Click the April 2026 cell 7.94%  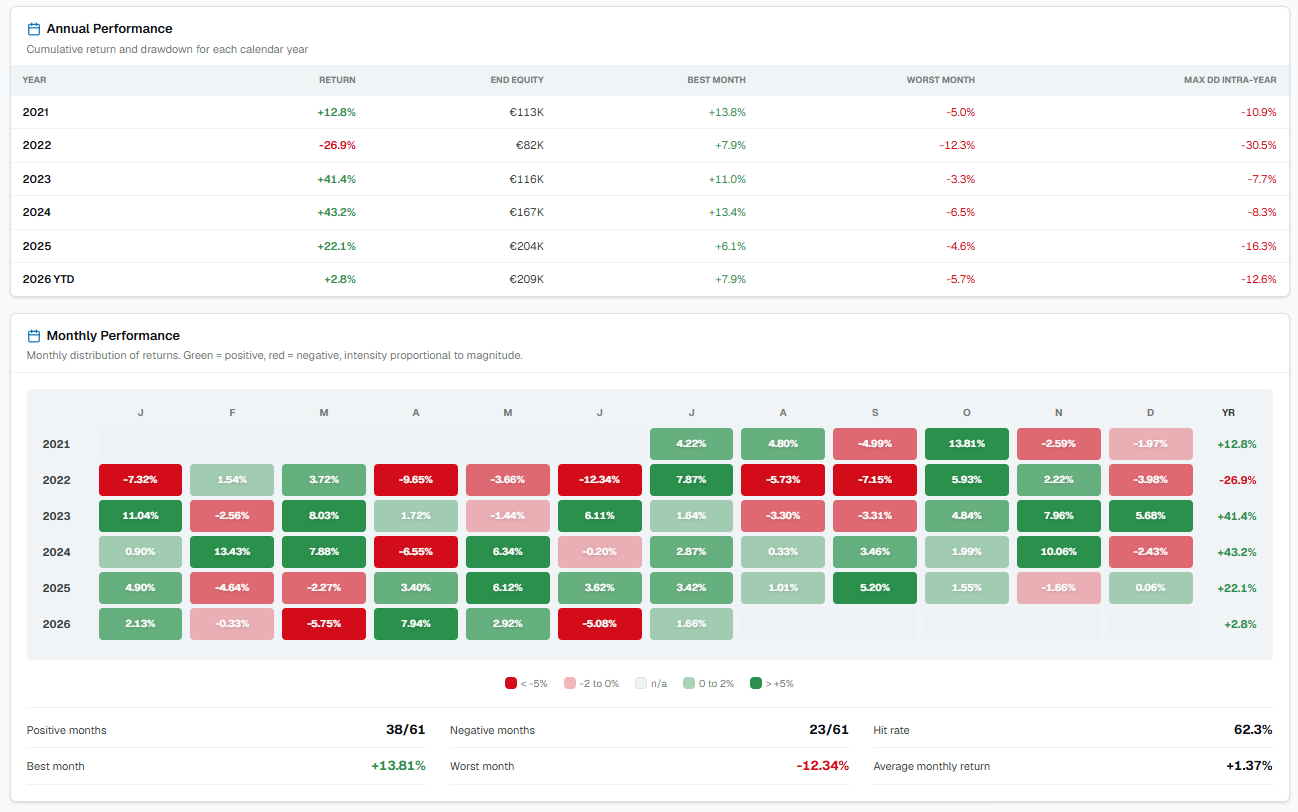click(416, 624)
